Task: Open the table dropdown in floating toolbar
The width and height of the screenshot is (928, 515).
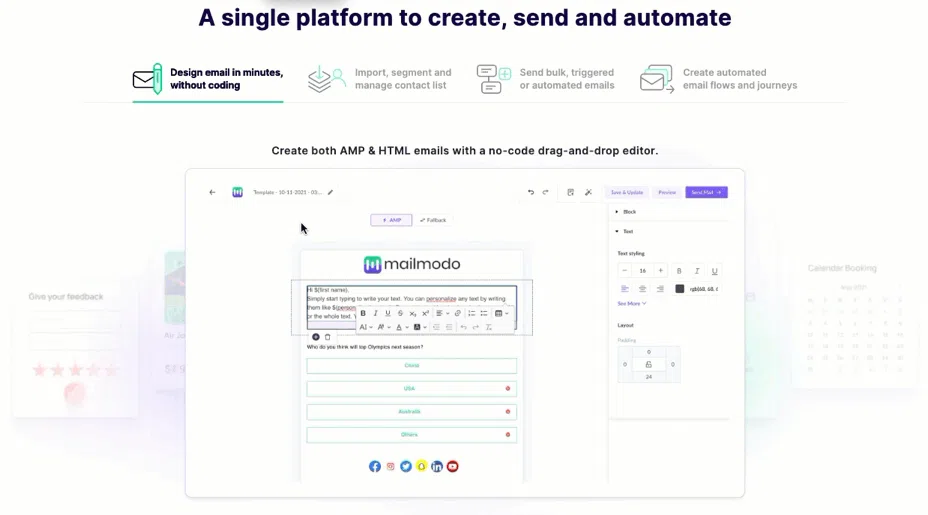Action: [x=501, y=314]
